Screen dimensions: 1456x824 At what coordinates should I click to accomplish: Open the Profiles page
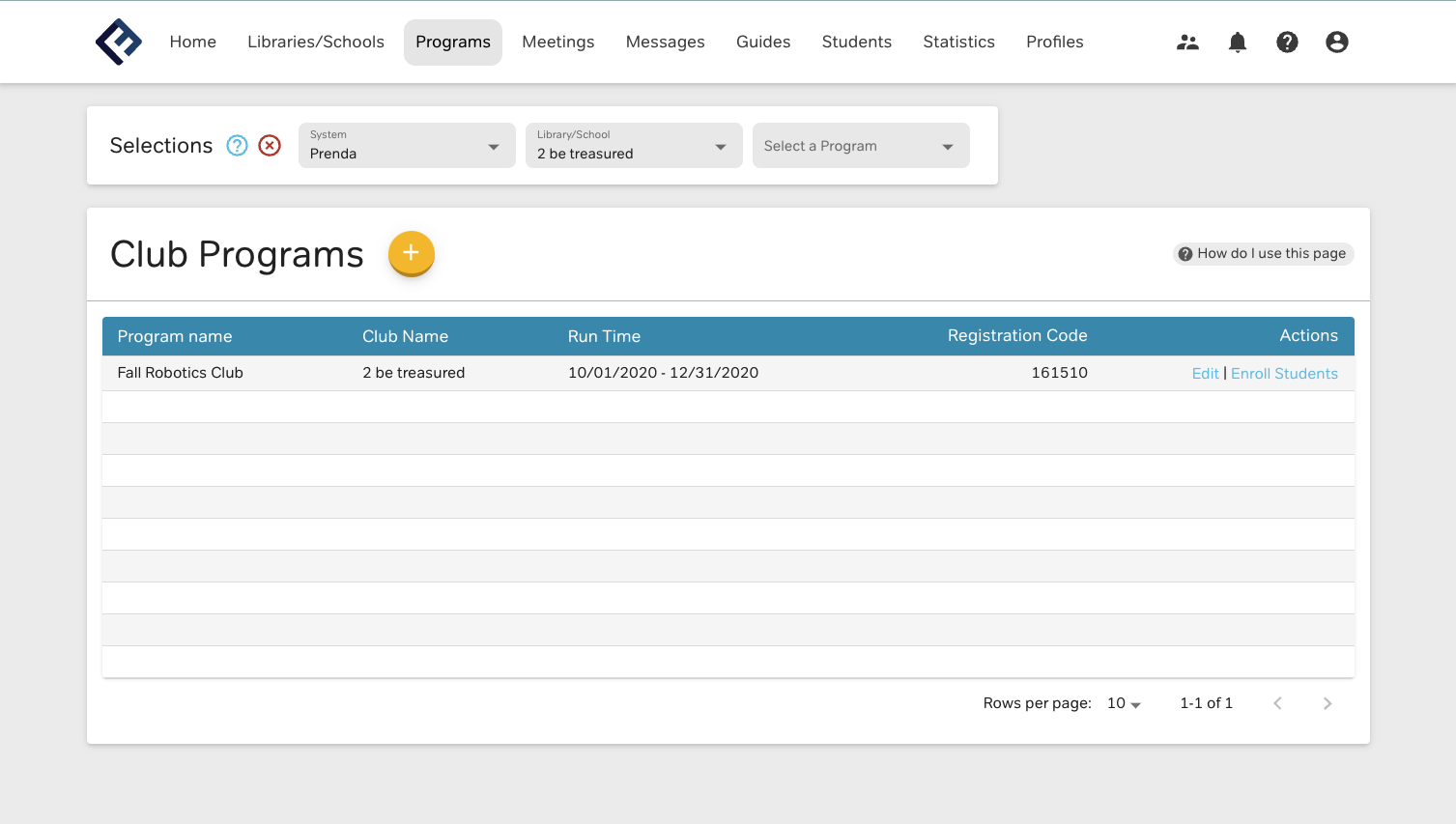point(1055,42)
